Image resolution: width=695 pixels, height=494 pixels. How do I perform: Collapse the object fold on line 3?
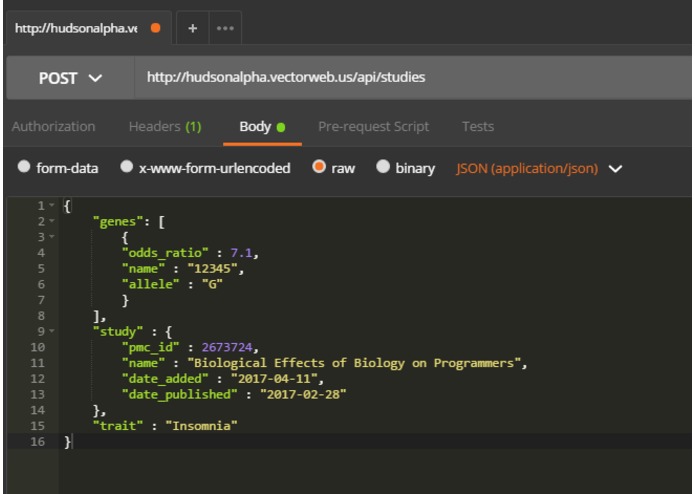pos(52,237)
